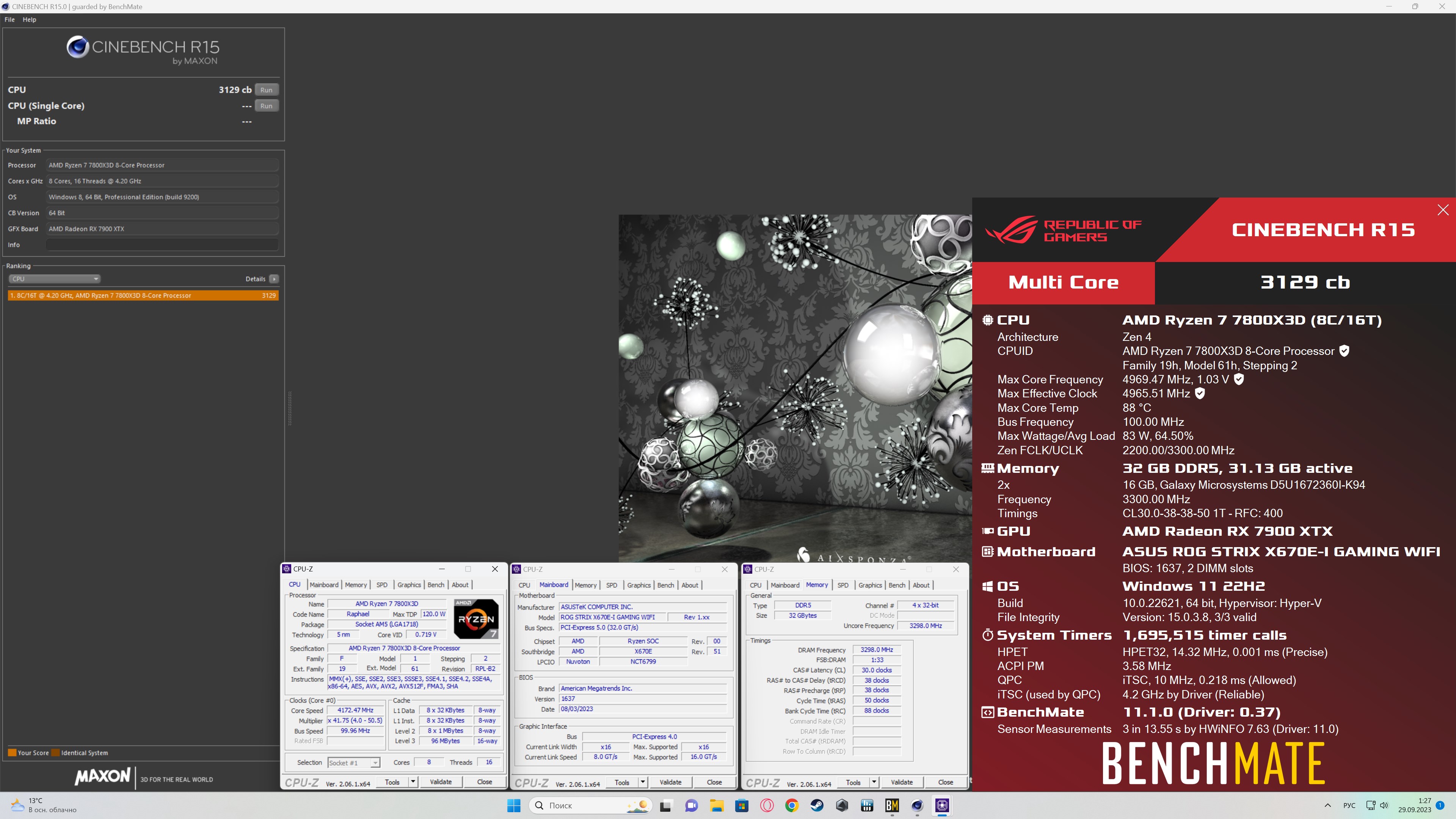Viewport: 1456px width, 819px height.
Task: Launch Opera browser from the taskbar
Action: [767, 805]
